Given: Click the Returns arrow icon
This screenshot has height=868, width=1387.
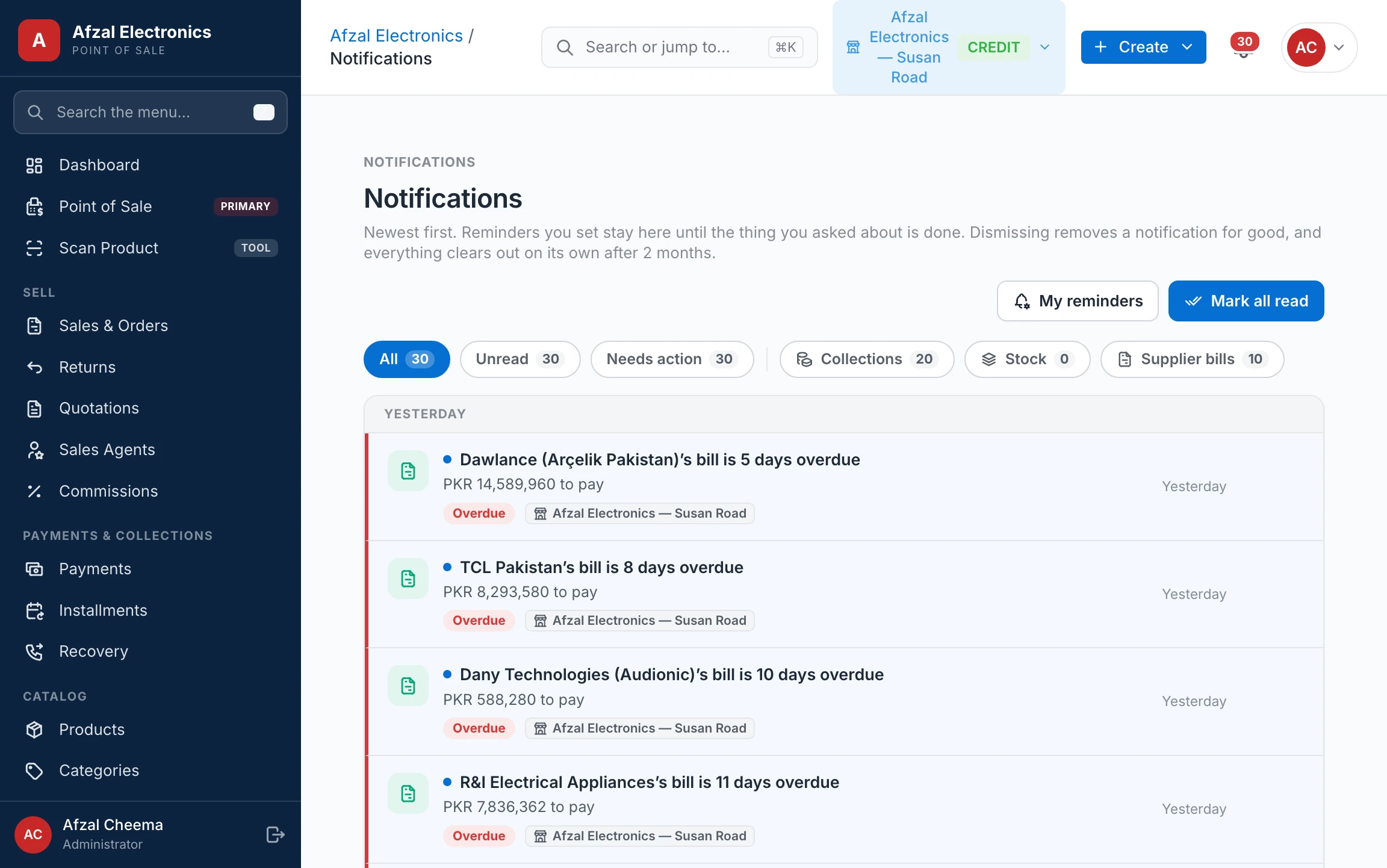Looking at the screenshot, I should [x=34, y=367].
